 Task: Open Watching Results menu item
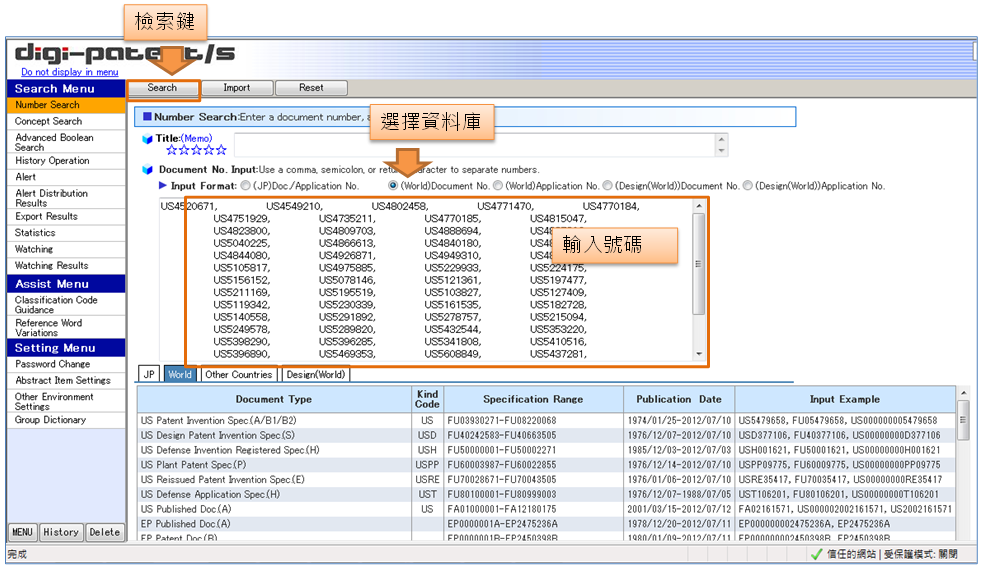click(x=66, y=266)
